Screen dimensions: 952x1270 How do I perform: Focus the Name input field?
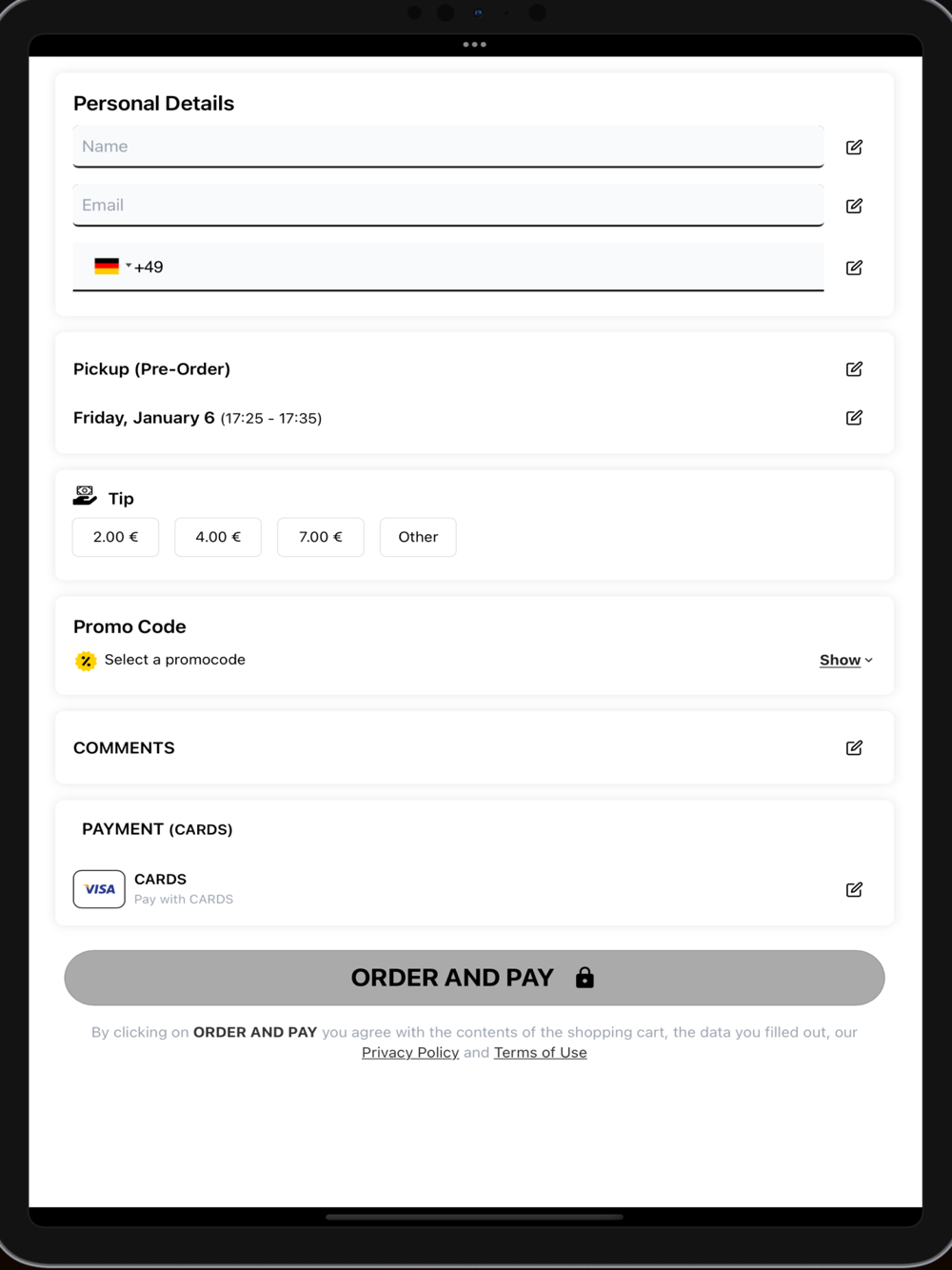(x=447, y=147)
